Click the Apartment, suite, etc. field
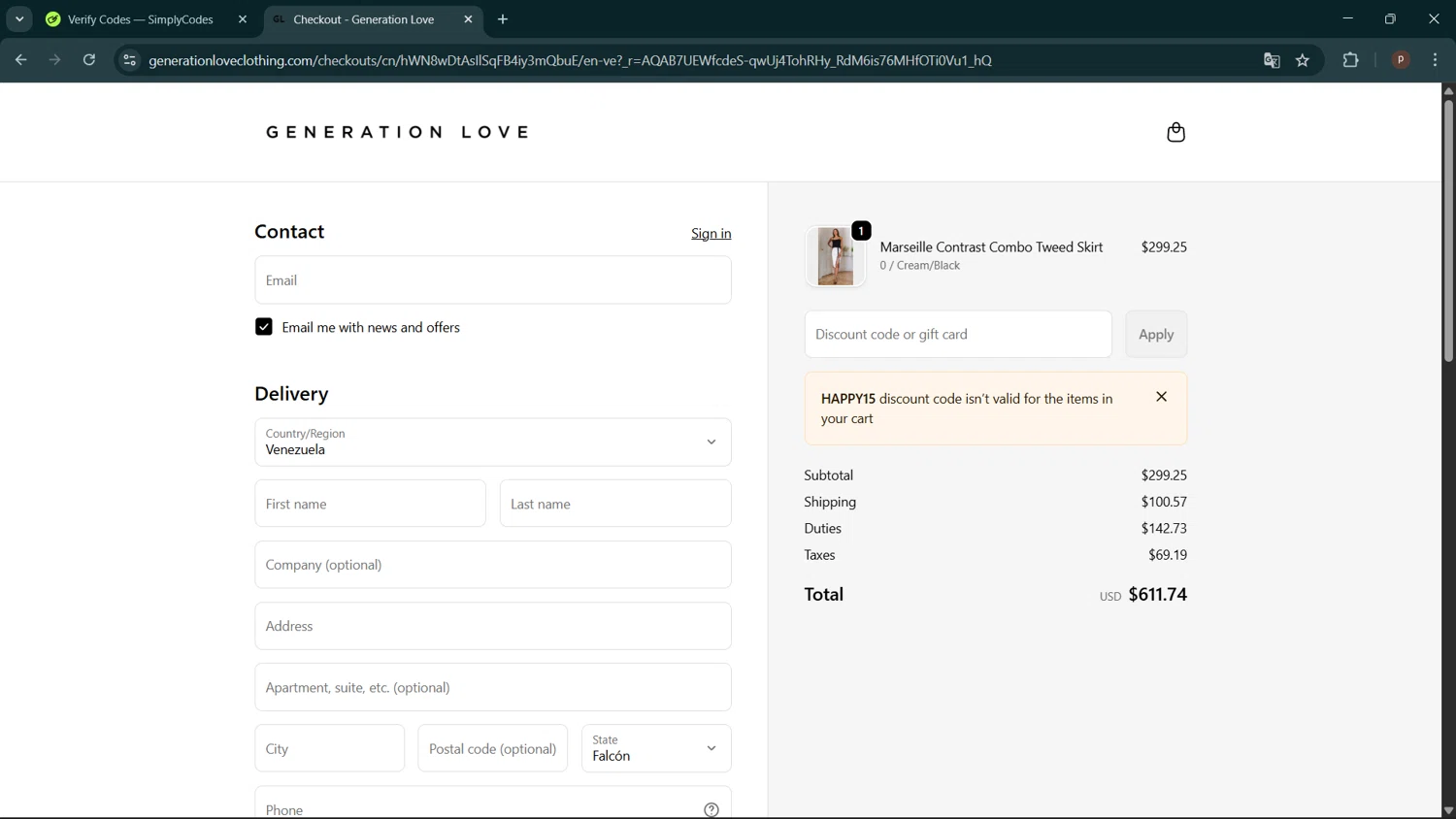The width and height of the screenshot is (1456, 819). 493,687
